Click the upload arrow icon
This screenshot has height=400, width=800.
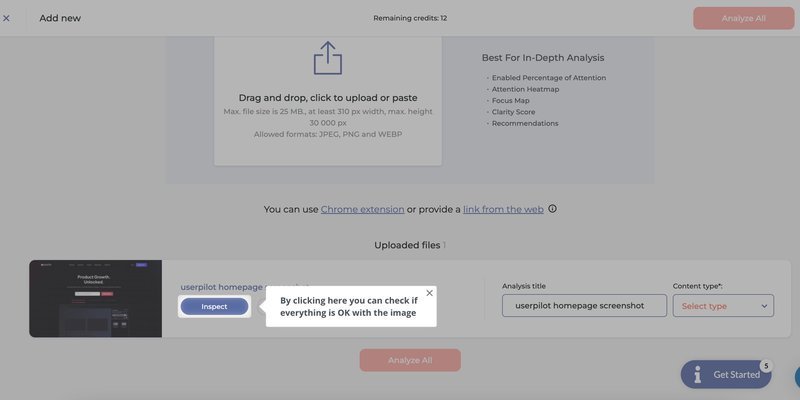tap(327, 59)
